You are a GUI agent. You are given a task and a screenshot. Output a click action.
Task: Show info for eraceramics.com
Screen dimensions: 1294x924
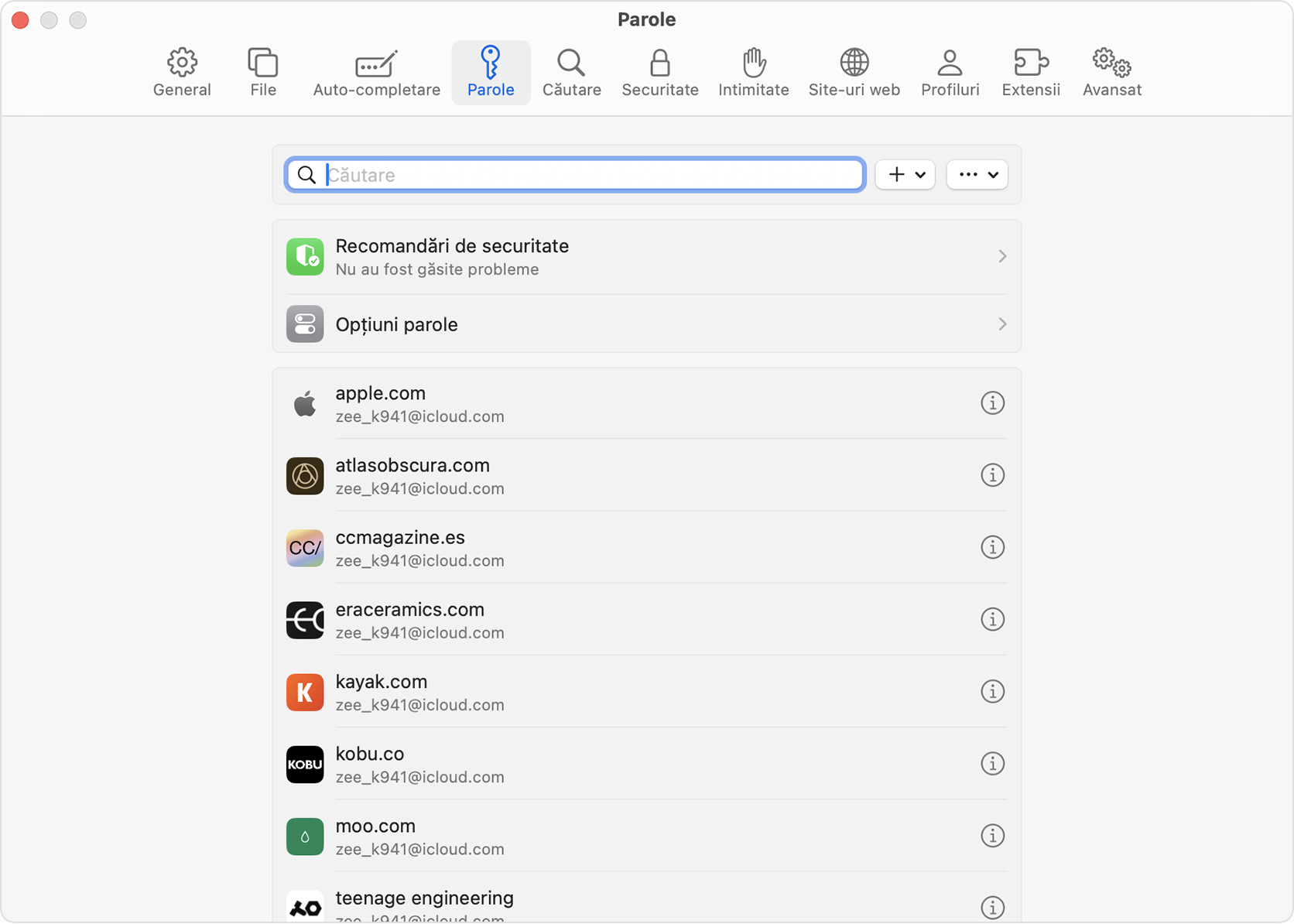[993, 619]
